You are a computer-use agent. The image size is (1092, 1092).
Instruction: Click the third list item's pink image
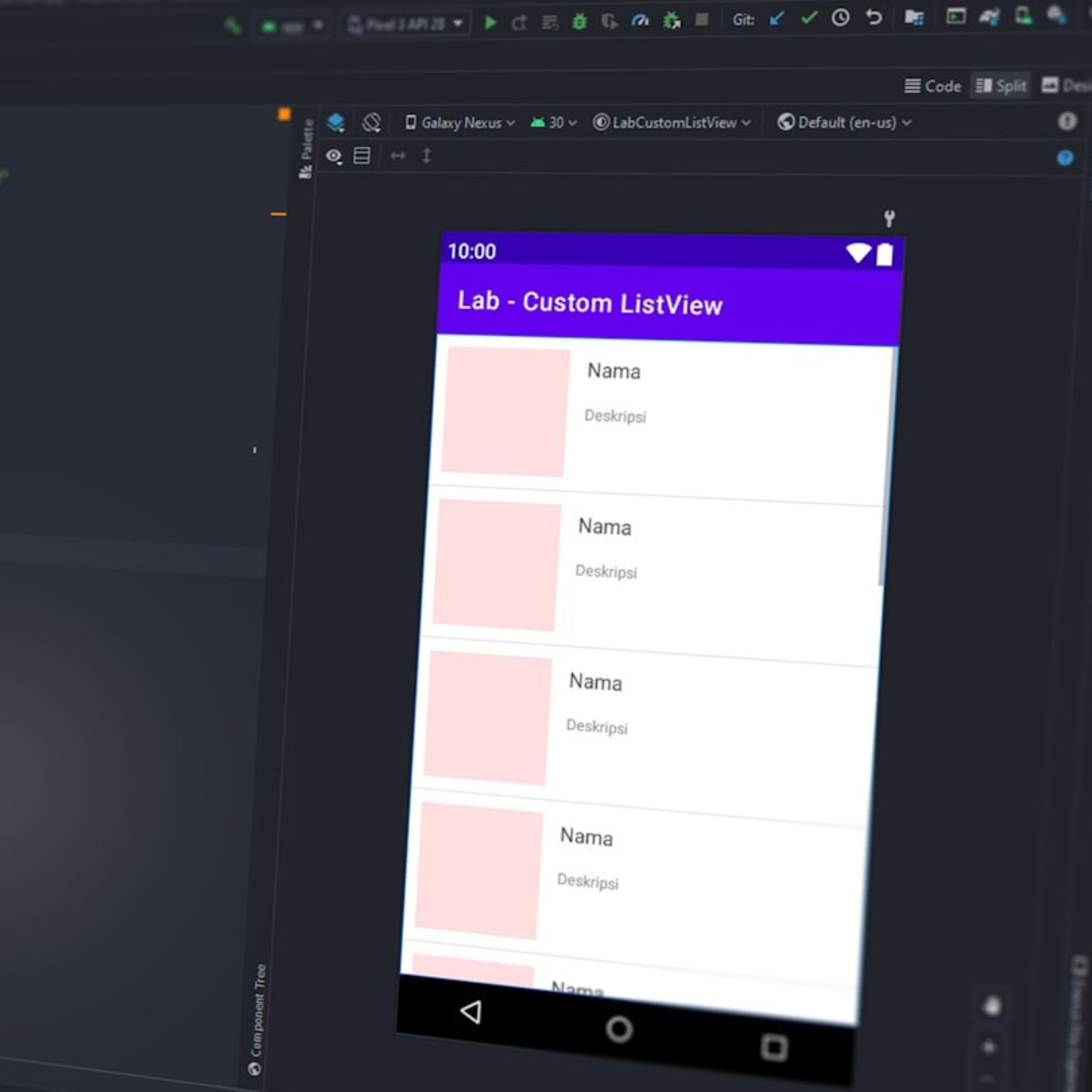coord(488,718)
